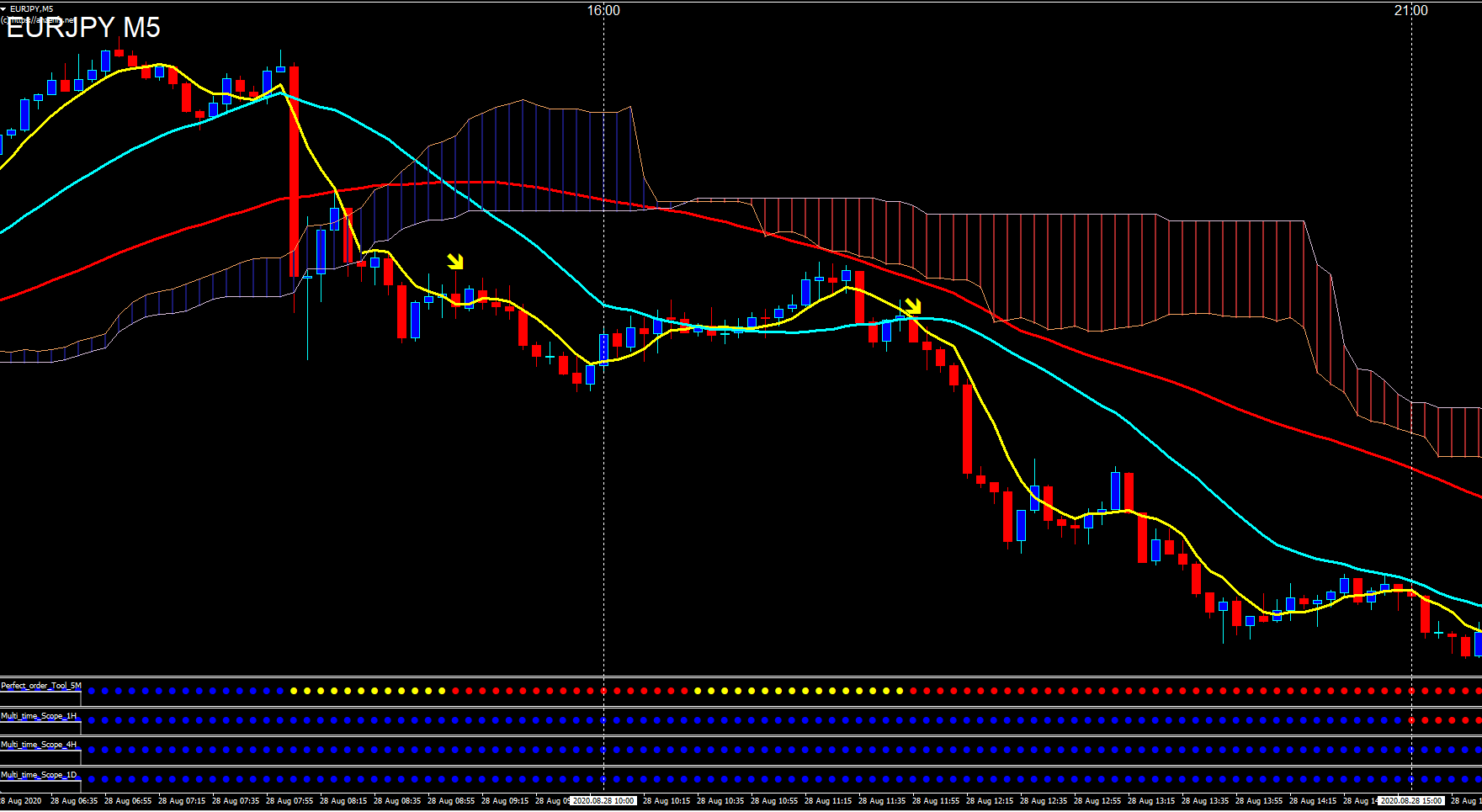Click the 28 Aug 12:15 time label
The height and width of the screenshot is (812, 1482).
990,801
